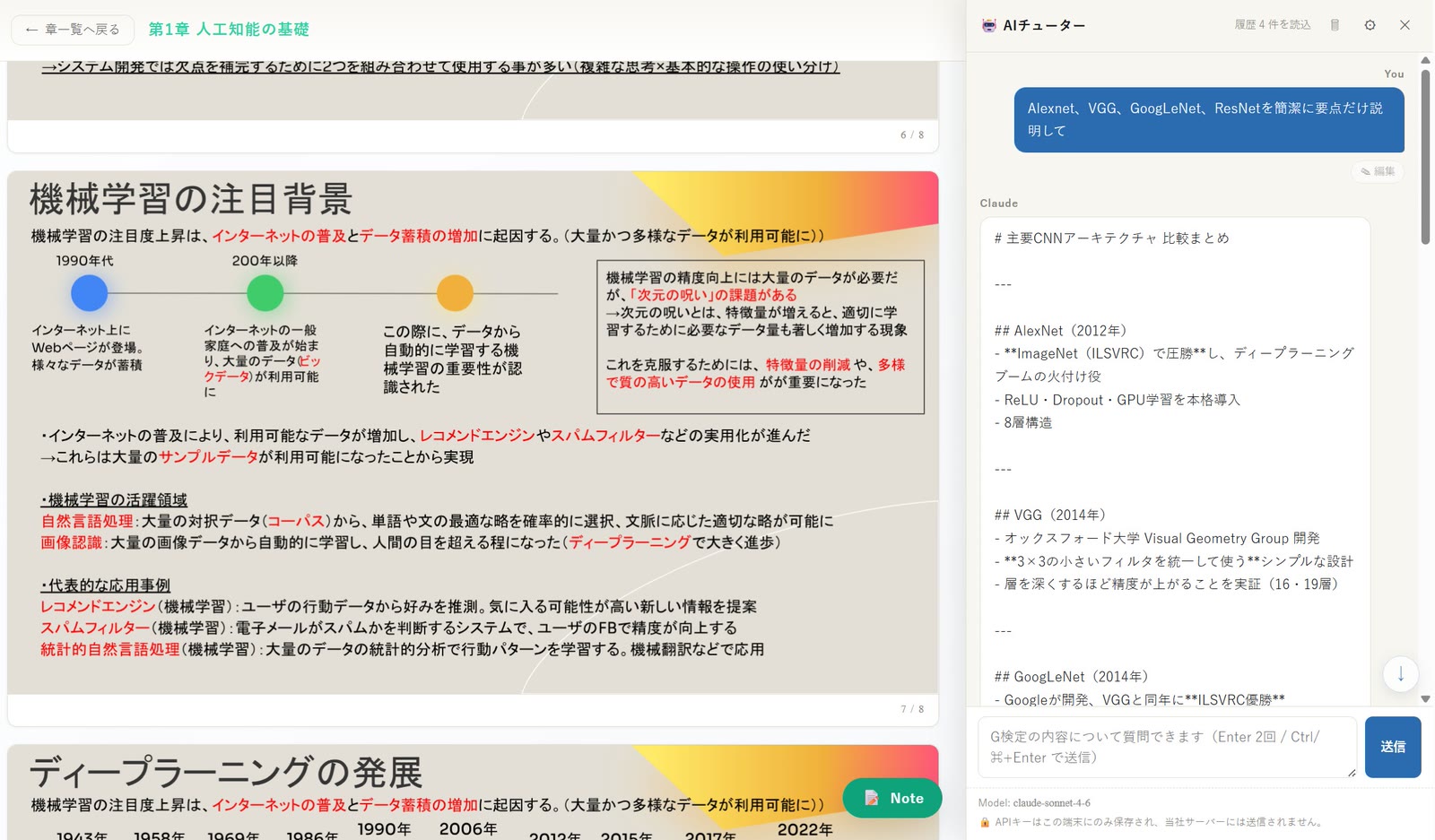Click the chat question input field

[x=1167, y=747]
